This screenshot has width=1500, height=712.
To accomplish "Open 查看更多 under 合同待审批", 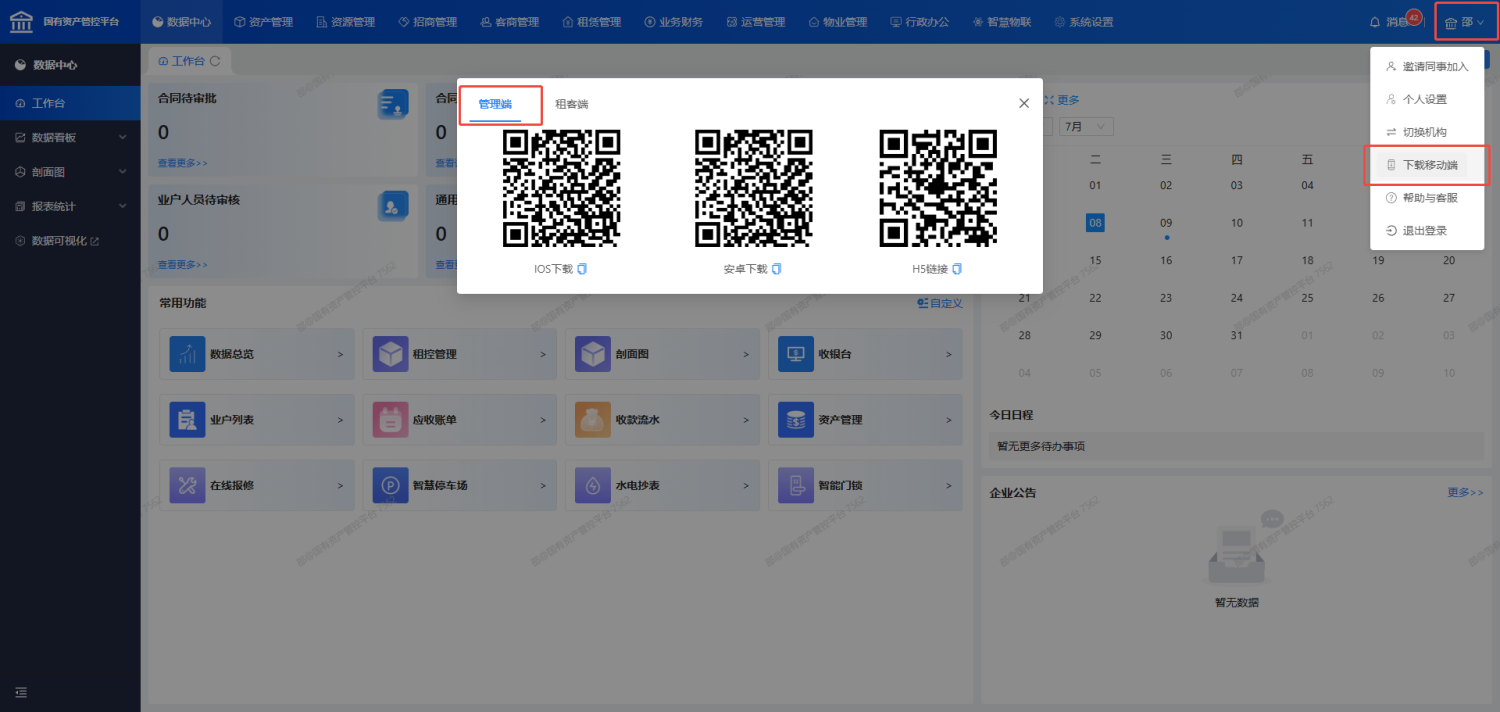I will [183, 162].
